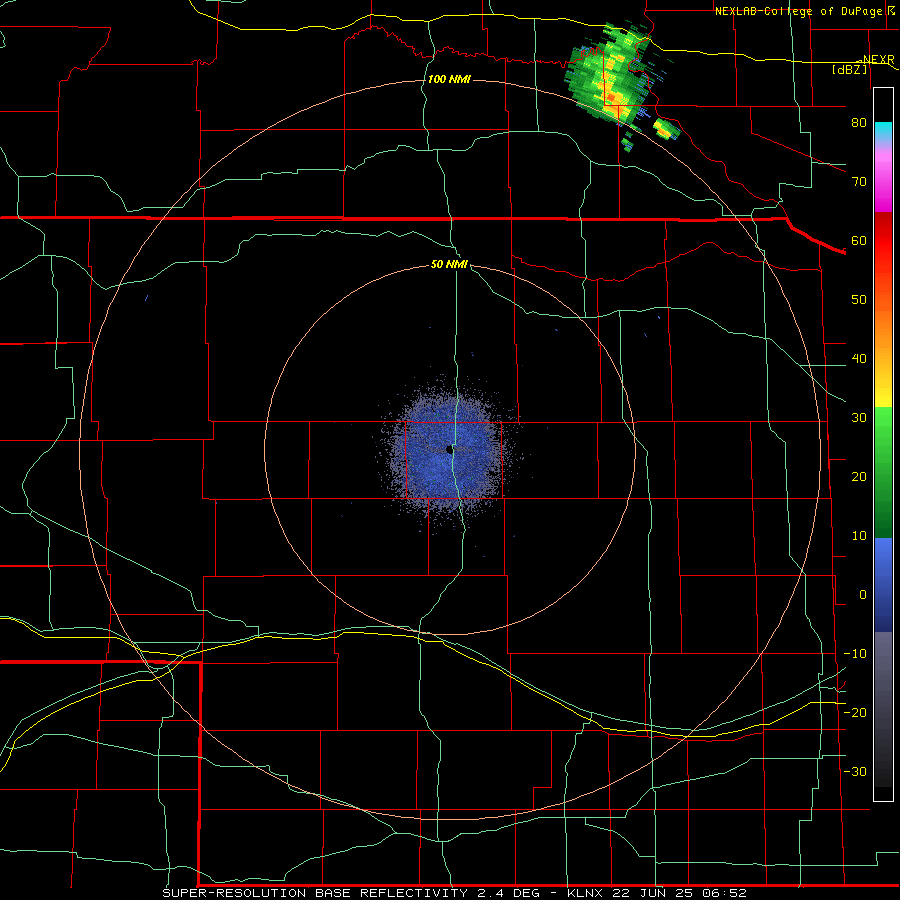The width and height of the screenshot is (900, 900).
Task: Select the -10 value on dBZ scale
Action: pyautogui.click(x=855, y=654)
